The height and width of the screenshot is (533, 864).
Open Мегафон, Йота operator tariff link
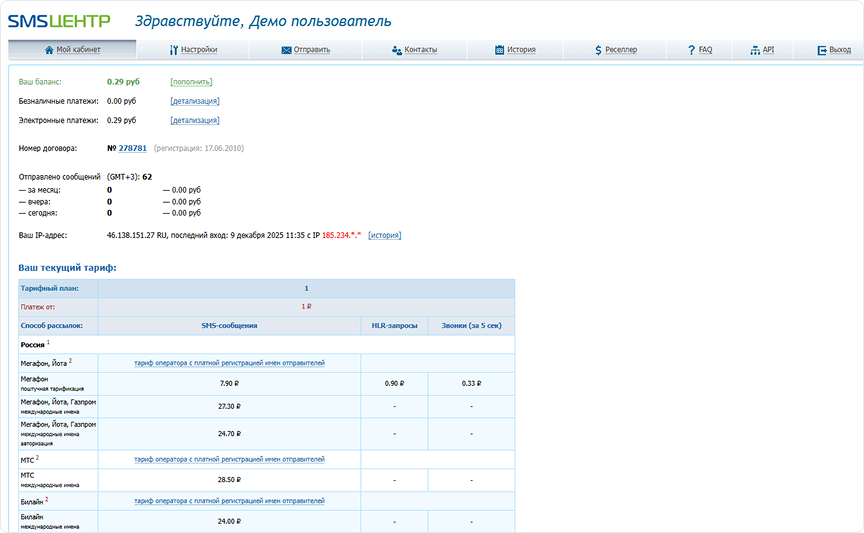(x=229, y=363)
